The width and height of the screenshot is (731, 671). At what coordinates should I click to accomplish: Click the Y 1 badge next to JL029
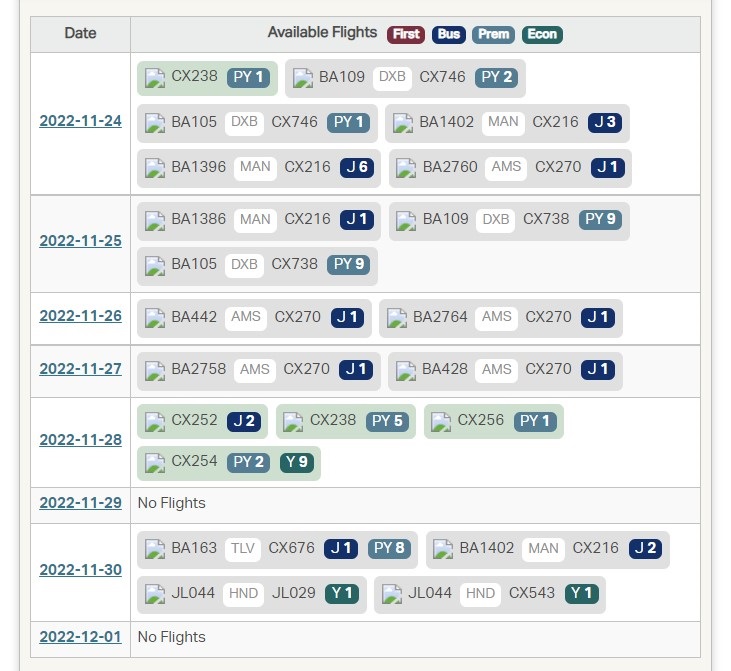coord(342,594)
